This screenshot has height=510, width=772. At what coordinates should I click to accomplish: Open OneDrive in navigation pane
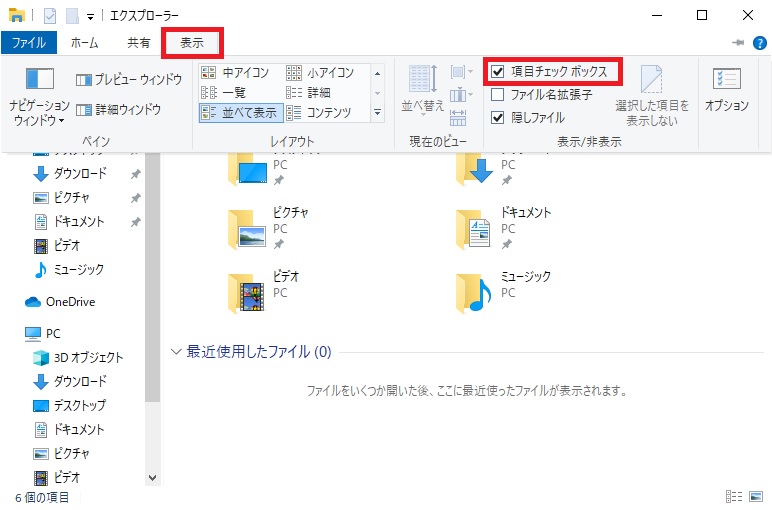tap(60, 302)
